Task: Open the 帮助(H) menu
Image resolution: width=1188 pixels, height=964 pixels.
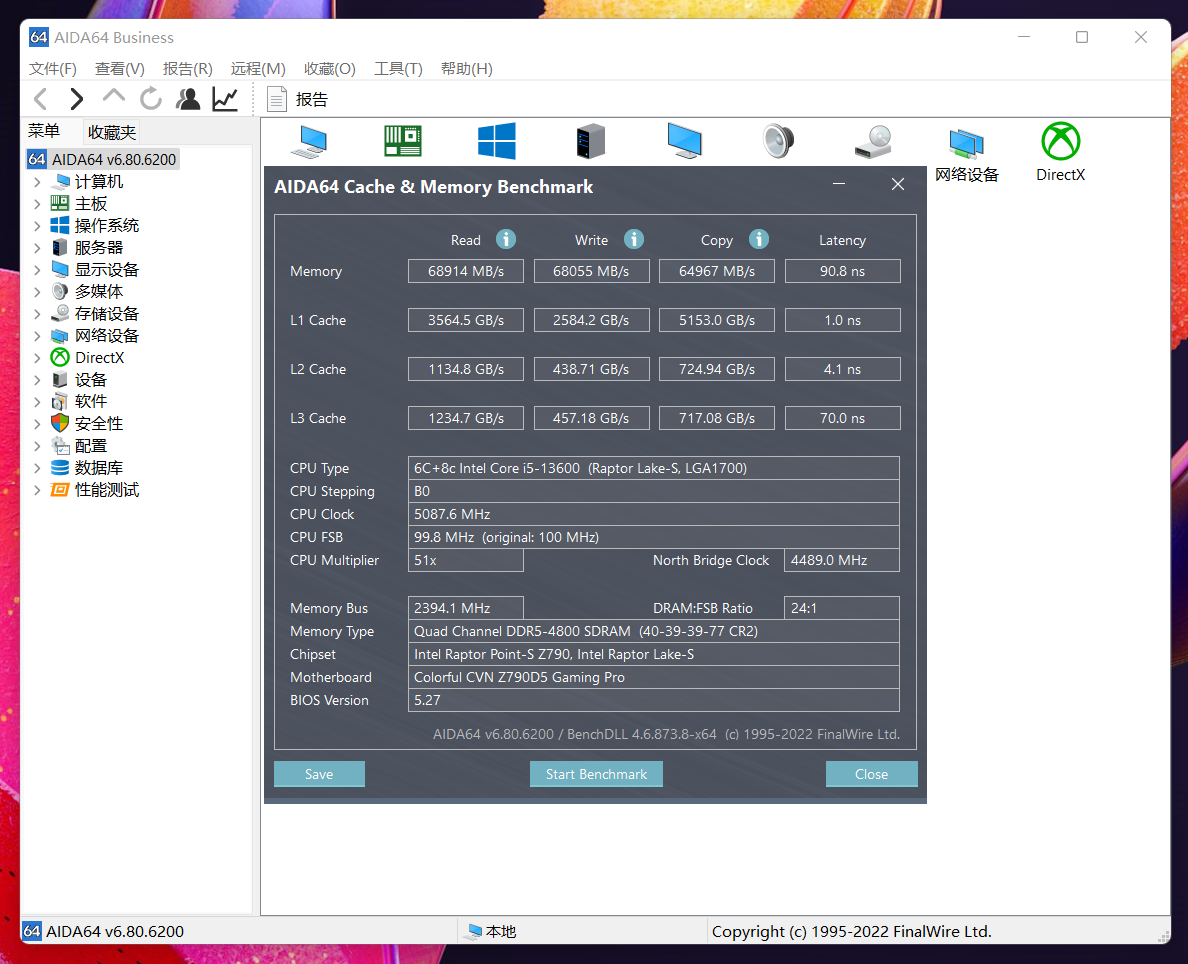Action: [467, 69]
